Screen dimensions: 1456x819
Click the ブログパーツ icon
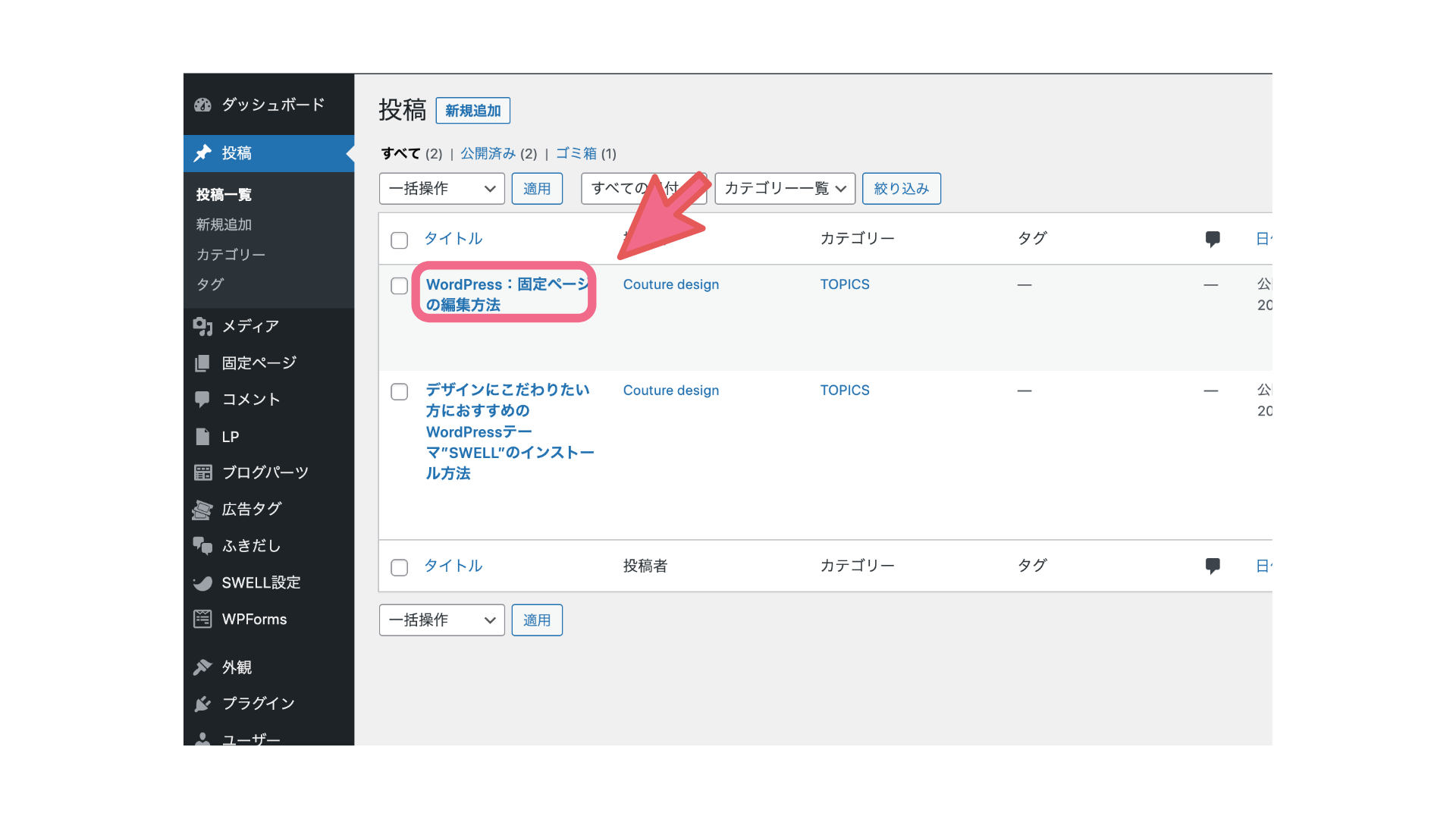[x=202, y=472]
